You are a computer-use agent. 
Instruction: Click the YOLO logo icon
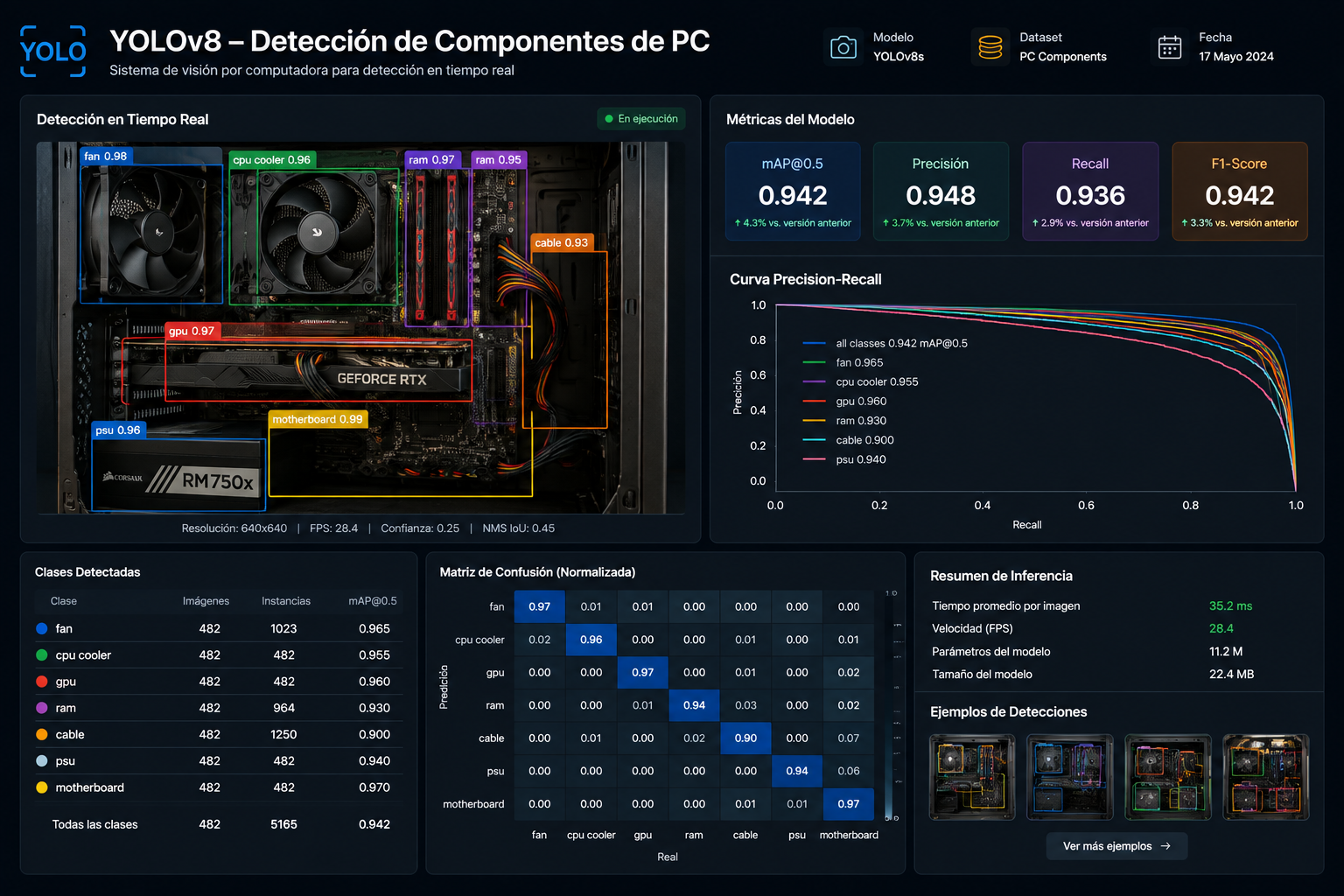[53, 52]
